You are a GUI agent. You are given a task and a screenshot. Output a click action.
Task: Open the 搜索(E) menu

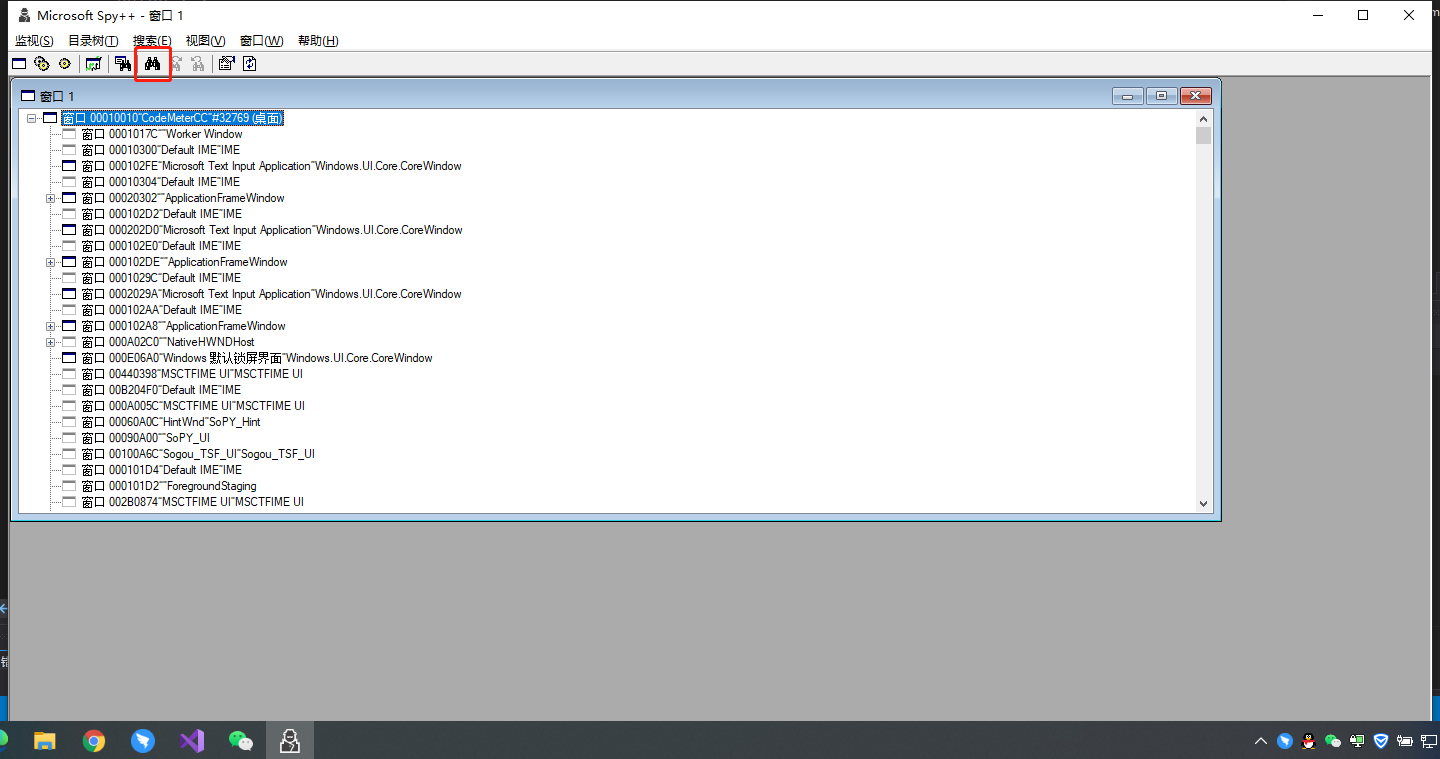point(152,41)
